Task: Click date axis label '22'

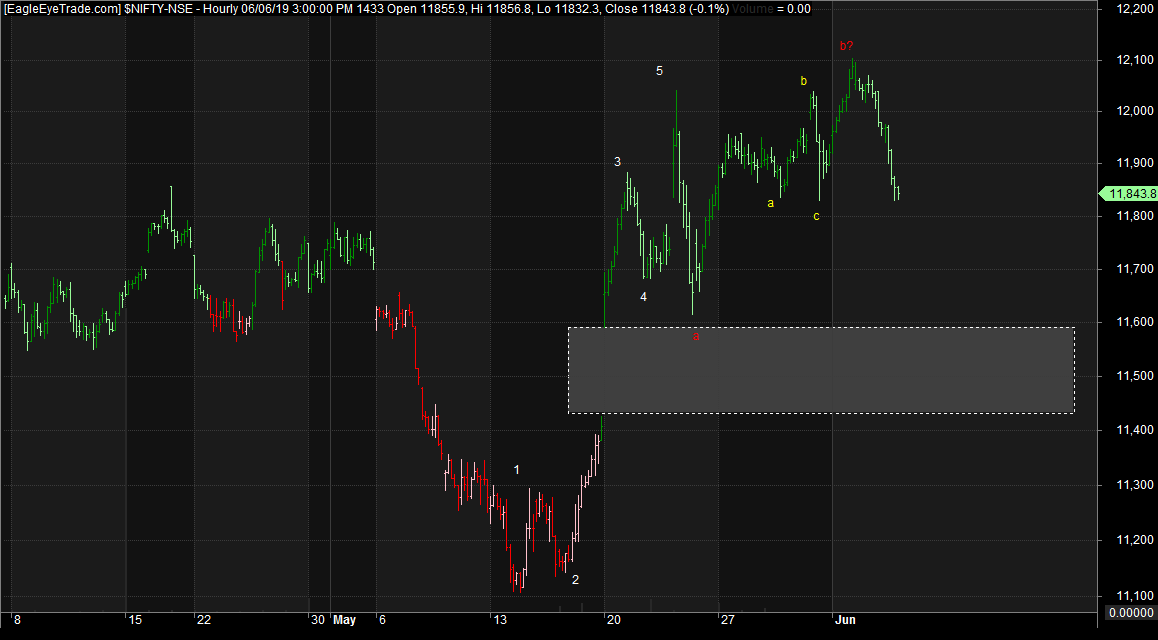Action: (204, 620)
